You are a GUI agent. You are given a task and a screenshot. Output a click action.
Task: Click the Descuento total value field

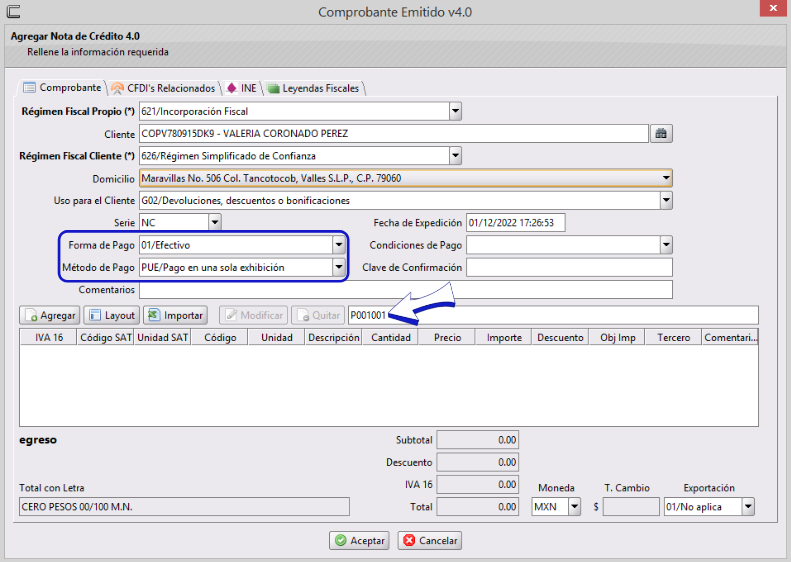tap(477, 462)
